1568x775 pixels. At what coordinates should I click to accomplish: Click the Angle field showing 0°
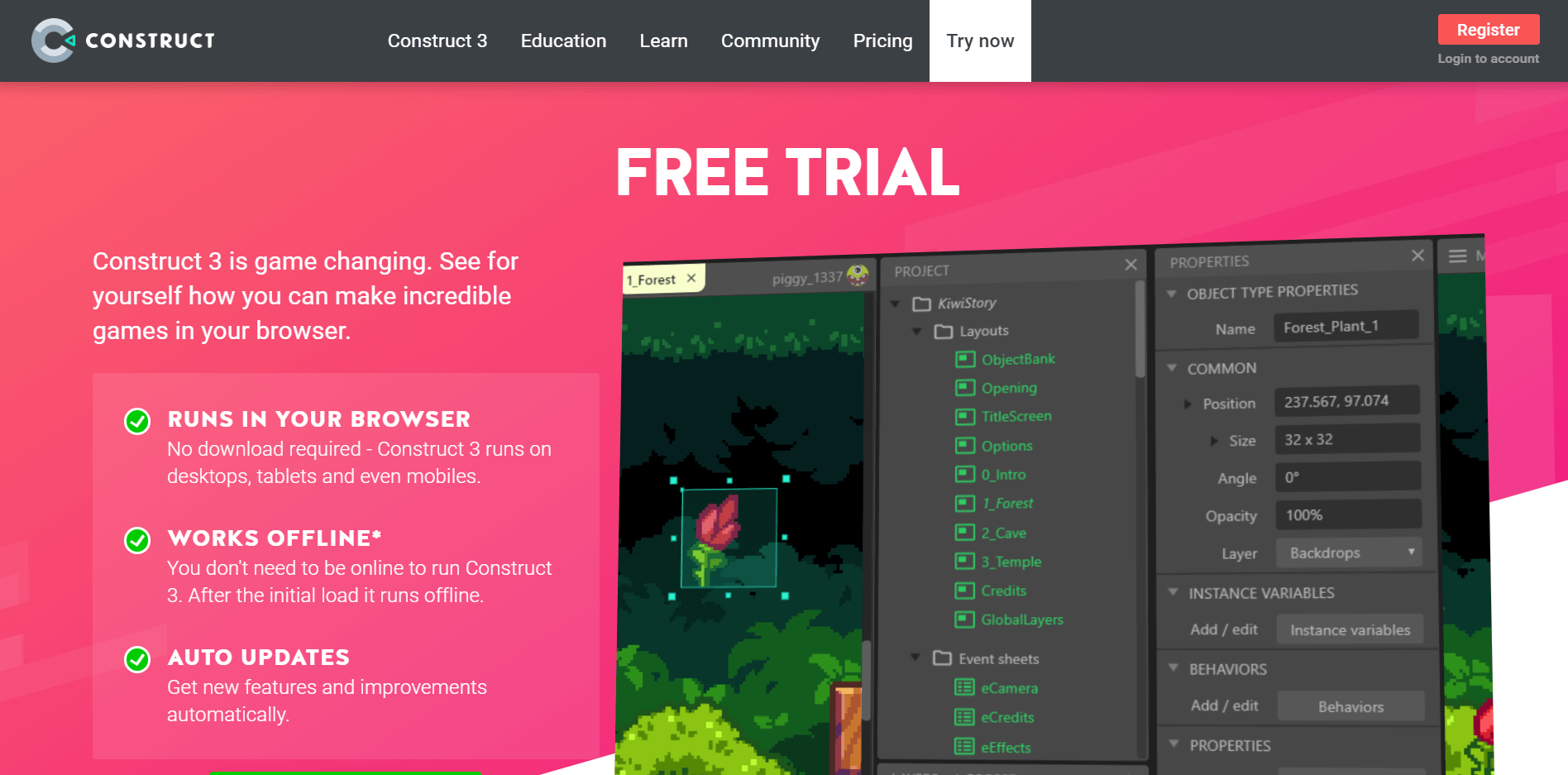pos(1348,477)
